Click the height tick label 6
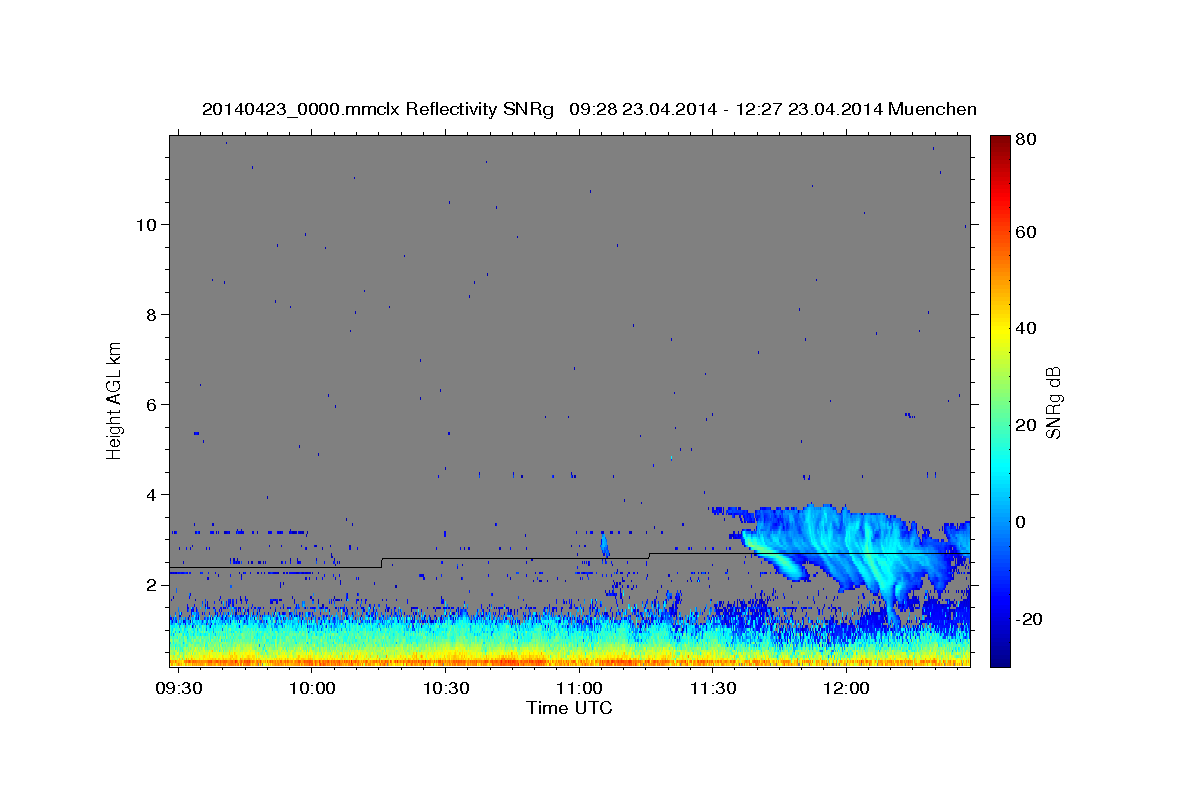1200x800 pixels. [150, 405]
